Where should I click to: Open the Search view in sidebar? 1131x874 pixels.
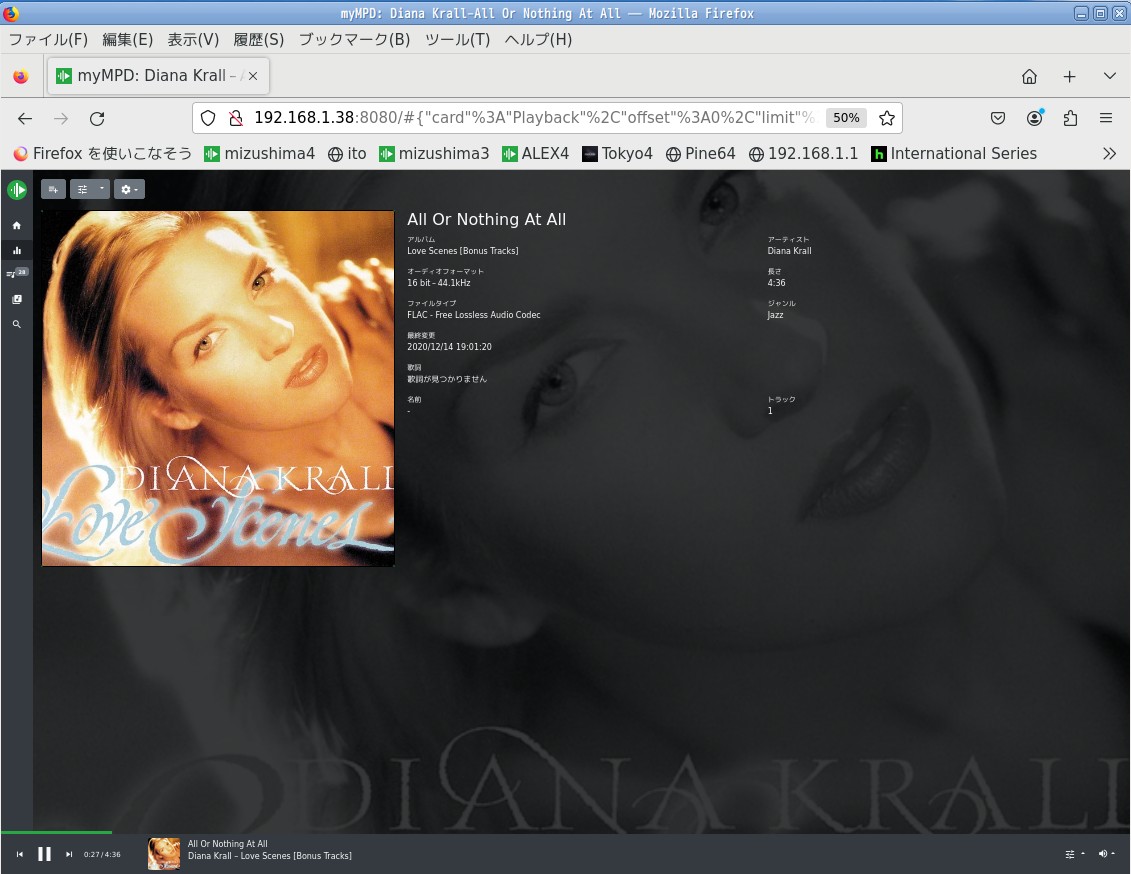point(16,324)
